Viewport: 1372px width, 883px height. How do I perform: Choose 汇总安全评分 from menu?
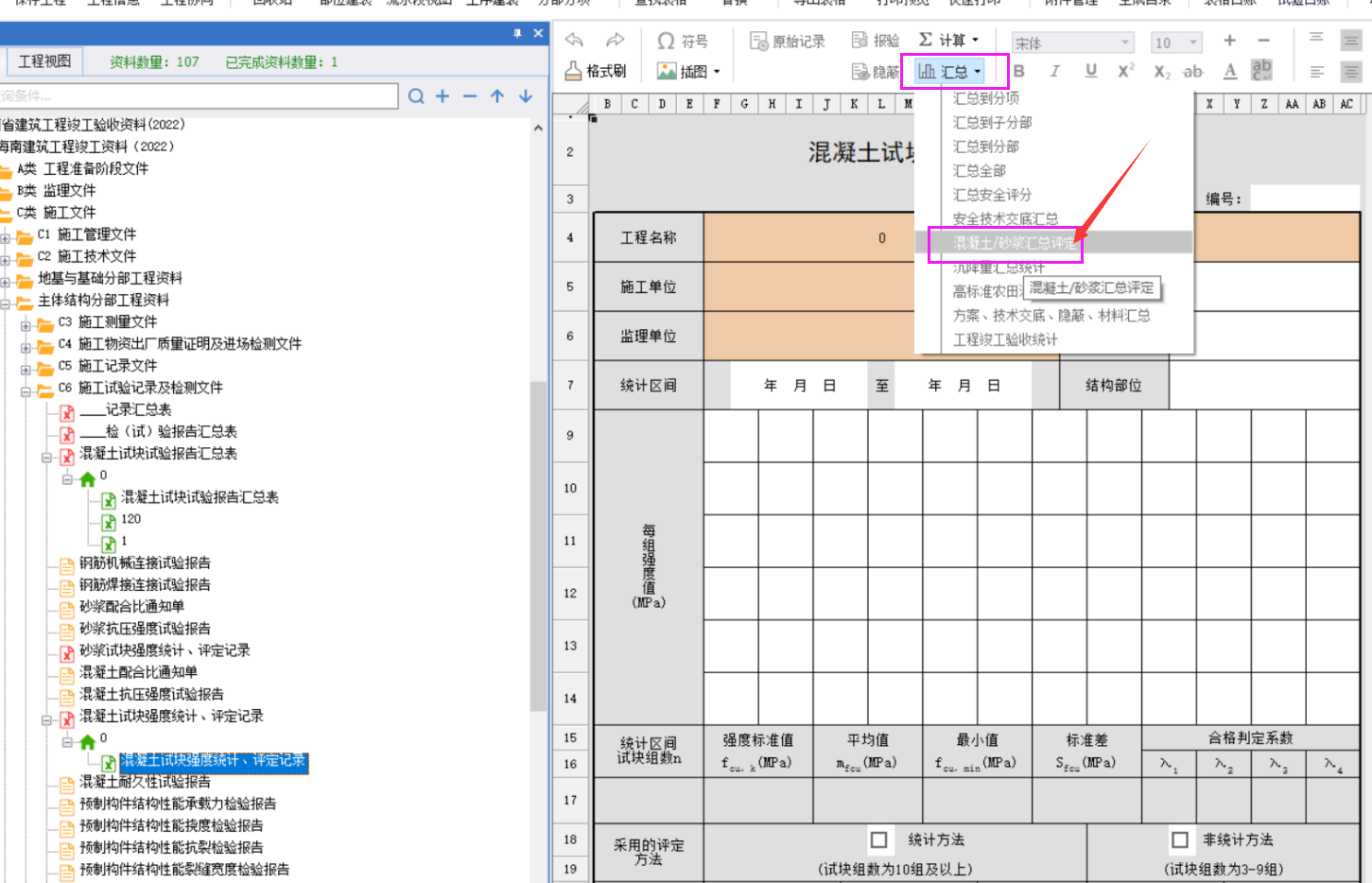(x=992, y=195)
